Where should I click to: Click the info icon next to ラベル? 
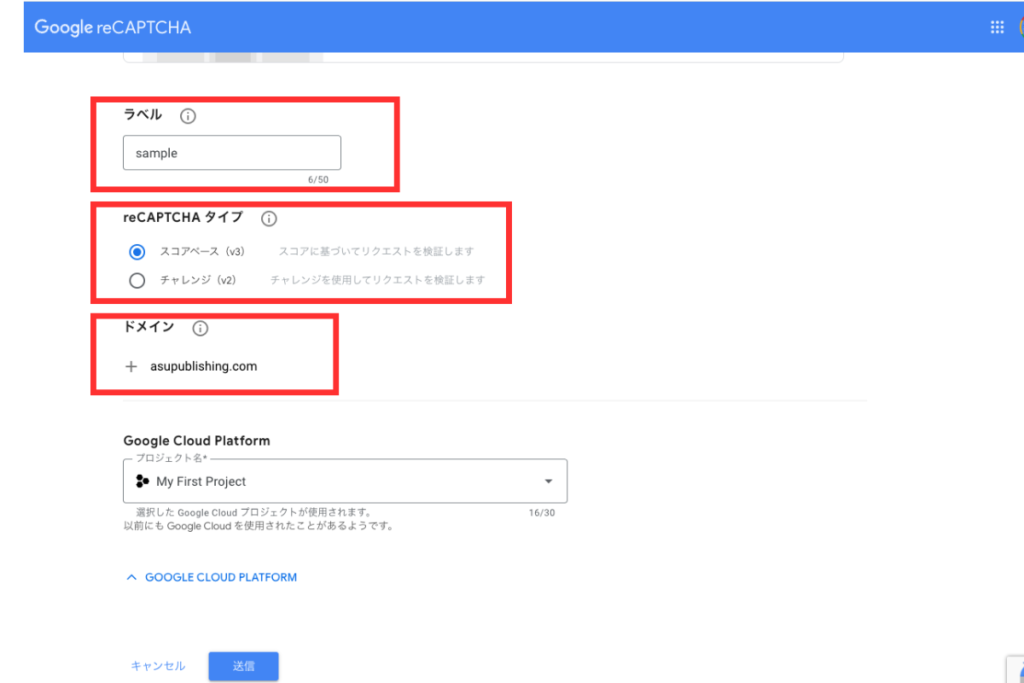pyautogui.click(x=188, y=116)
